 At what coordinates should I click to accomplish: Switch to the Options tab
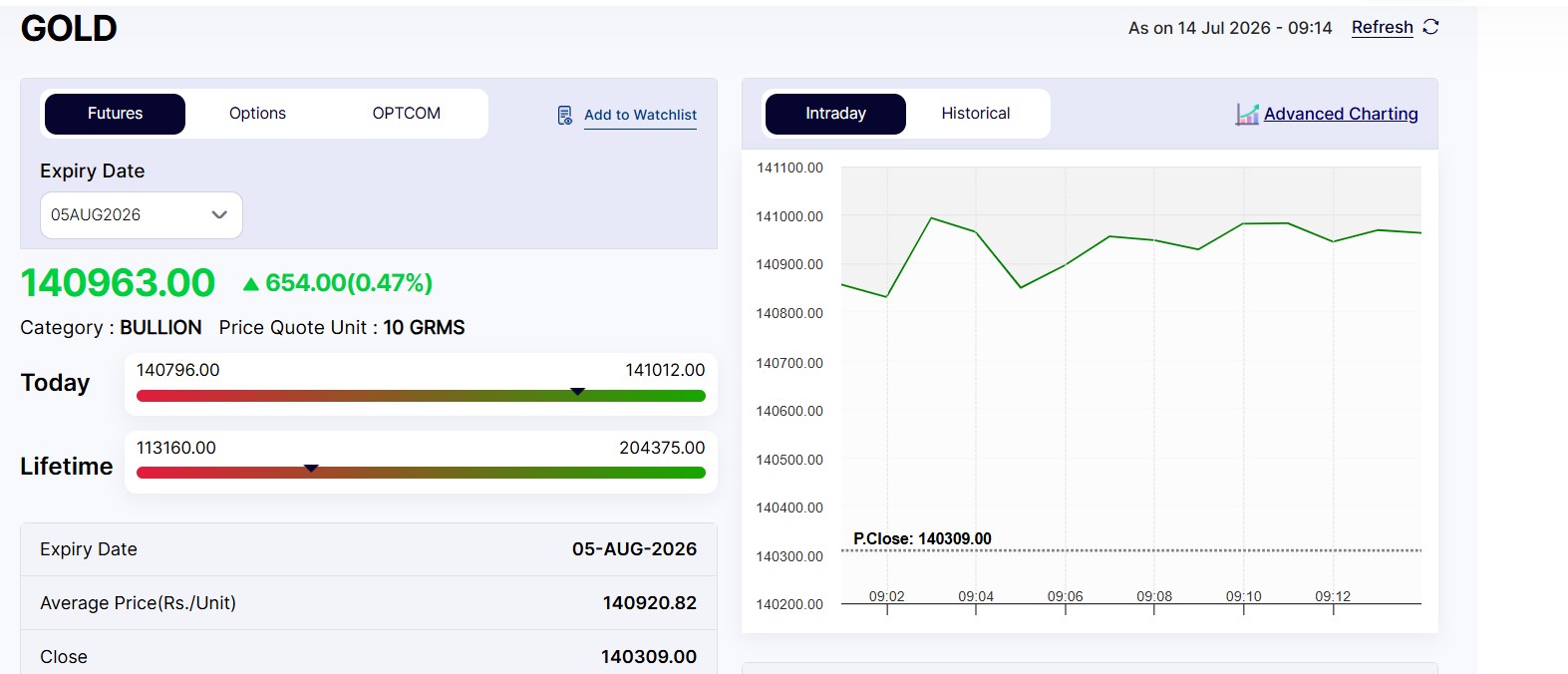pyautogui.click(x=257, y=114)
